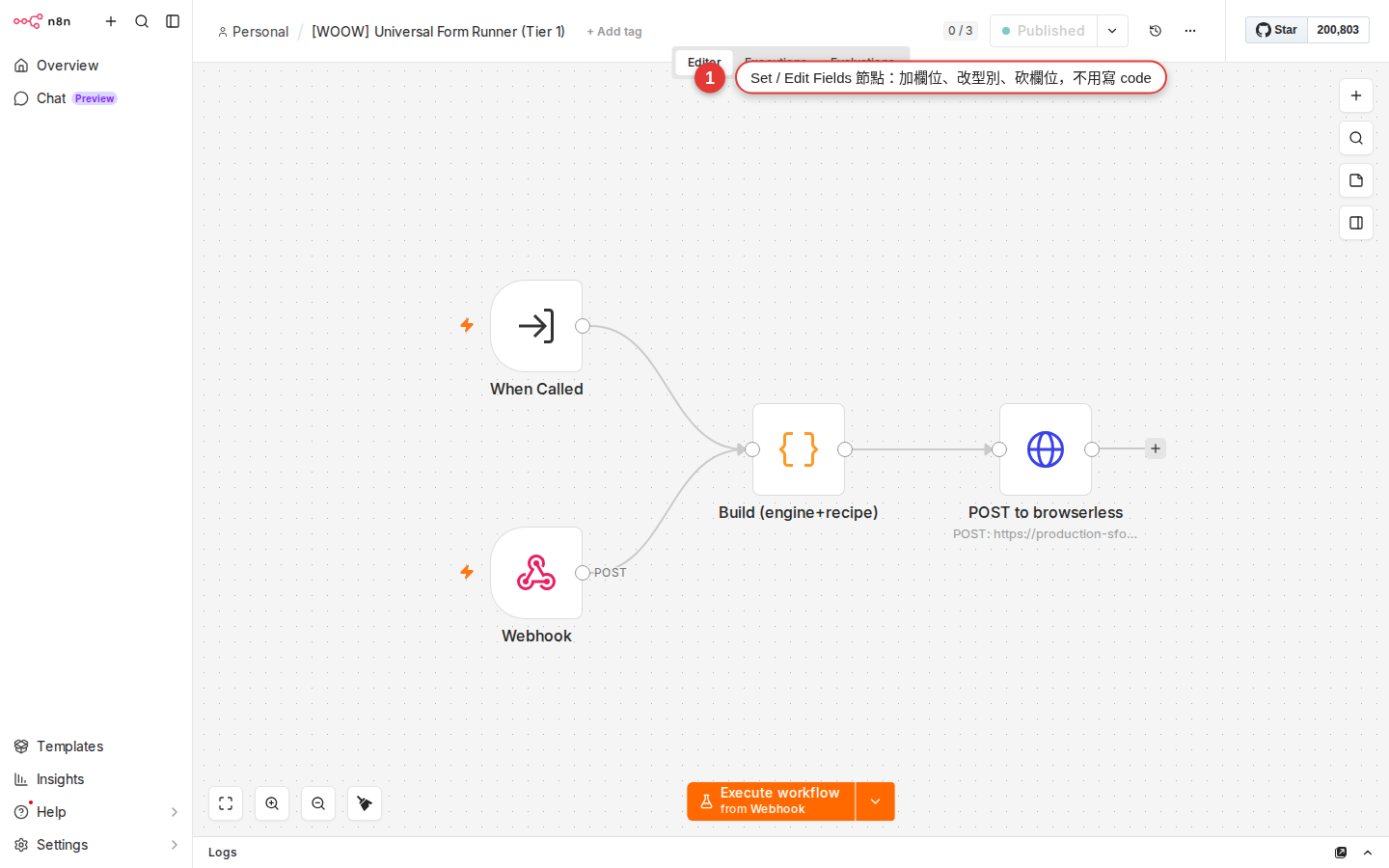This screenshot has width=1389, height=868.
Task: Add node after POST to browserless
Action: pos(1156,448)
